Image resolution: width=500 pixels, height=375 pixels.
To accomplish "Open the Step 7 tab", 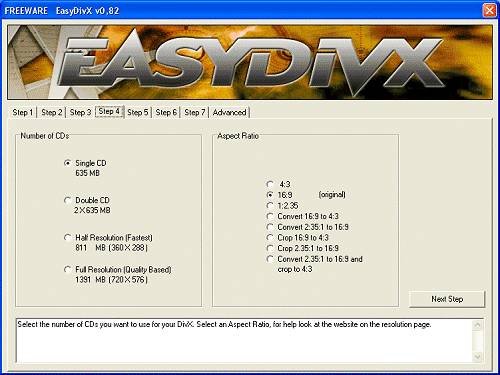I will [x=195, y=112].
